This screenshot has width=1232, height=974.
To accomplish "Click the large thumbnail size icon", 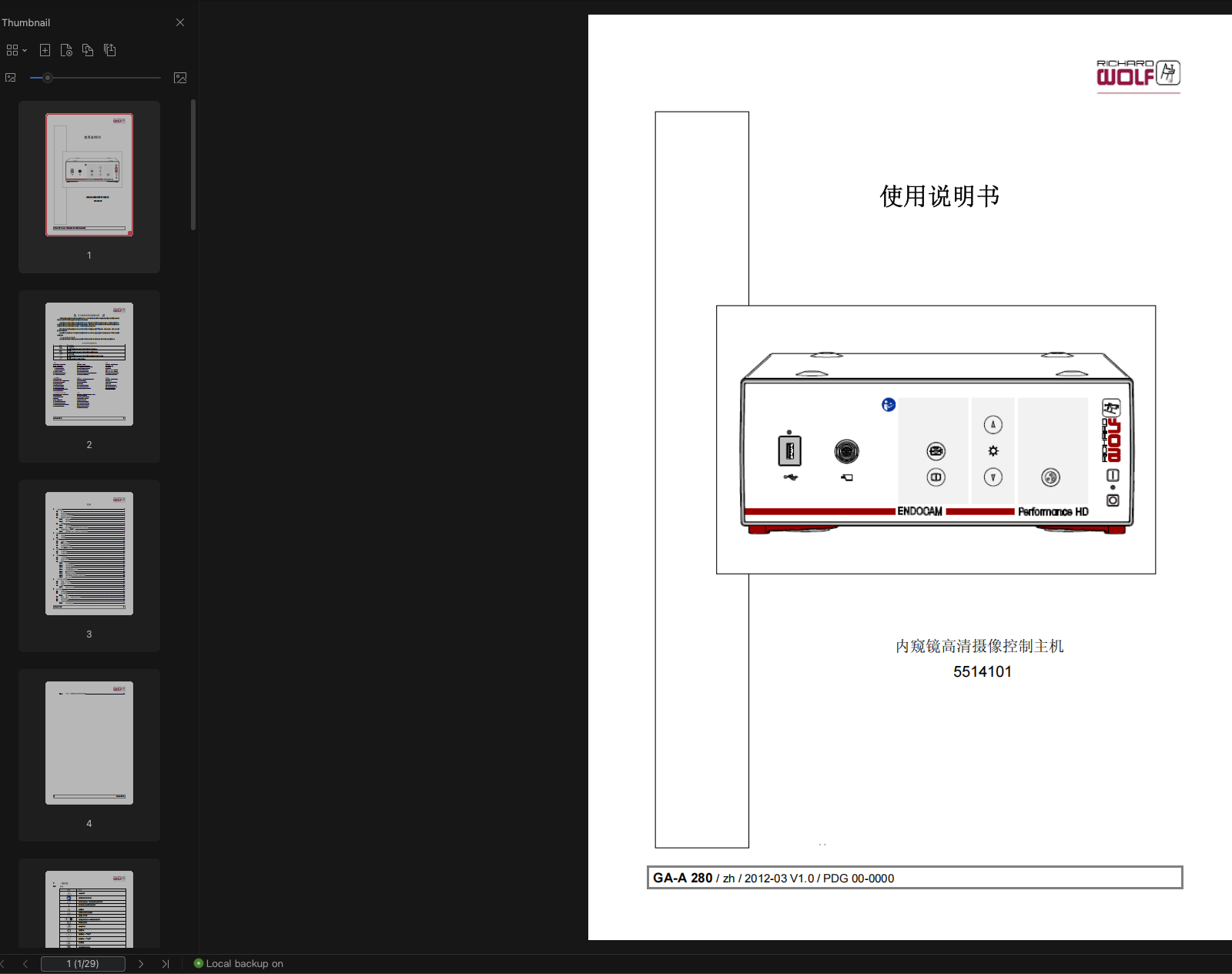I will point(180,77).
